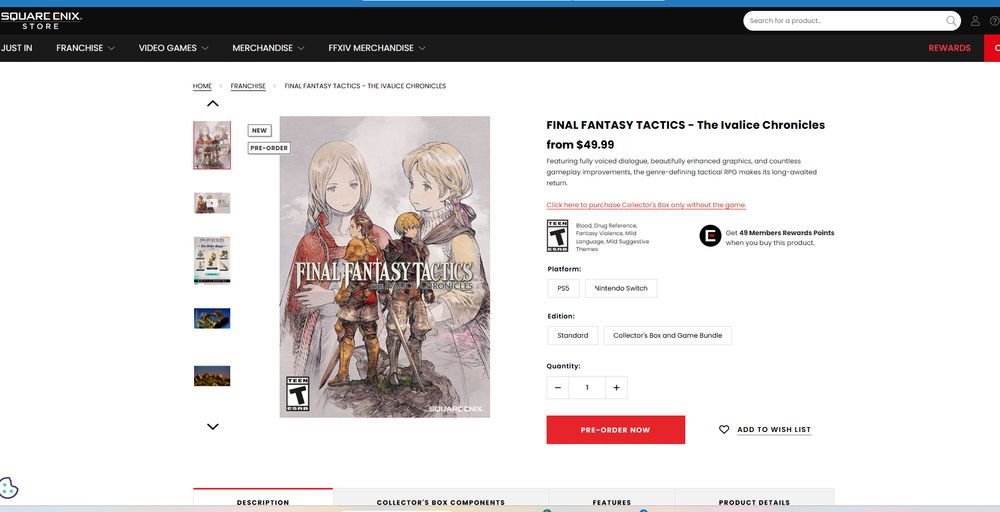Click the 'from $49.99' price text
1000x512 pixels.
(580, 145)
